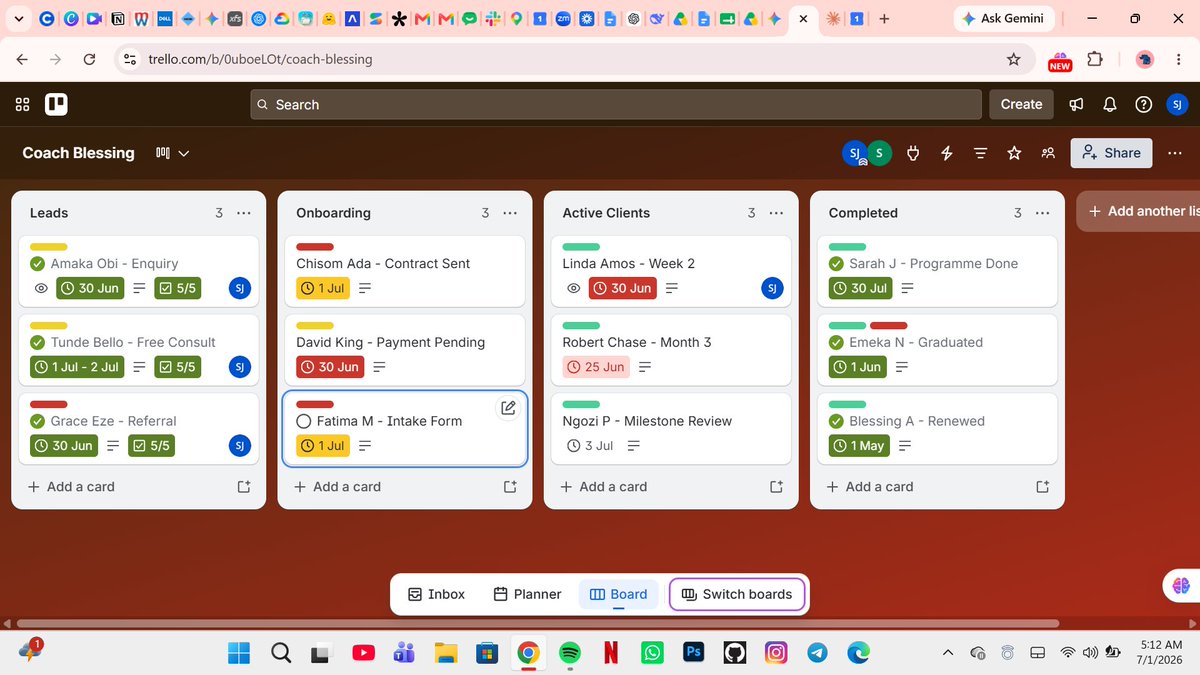Click Add another list
This screenshot has height=675, width=1200.
tap(1139, 211)
